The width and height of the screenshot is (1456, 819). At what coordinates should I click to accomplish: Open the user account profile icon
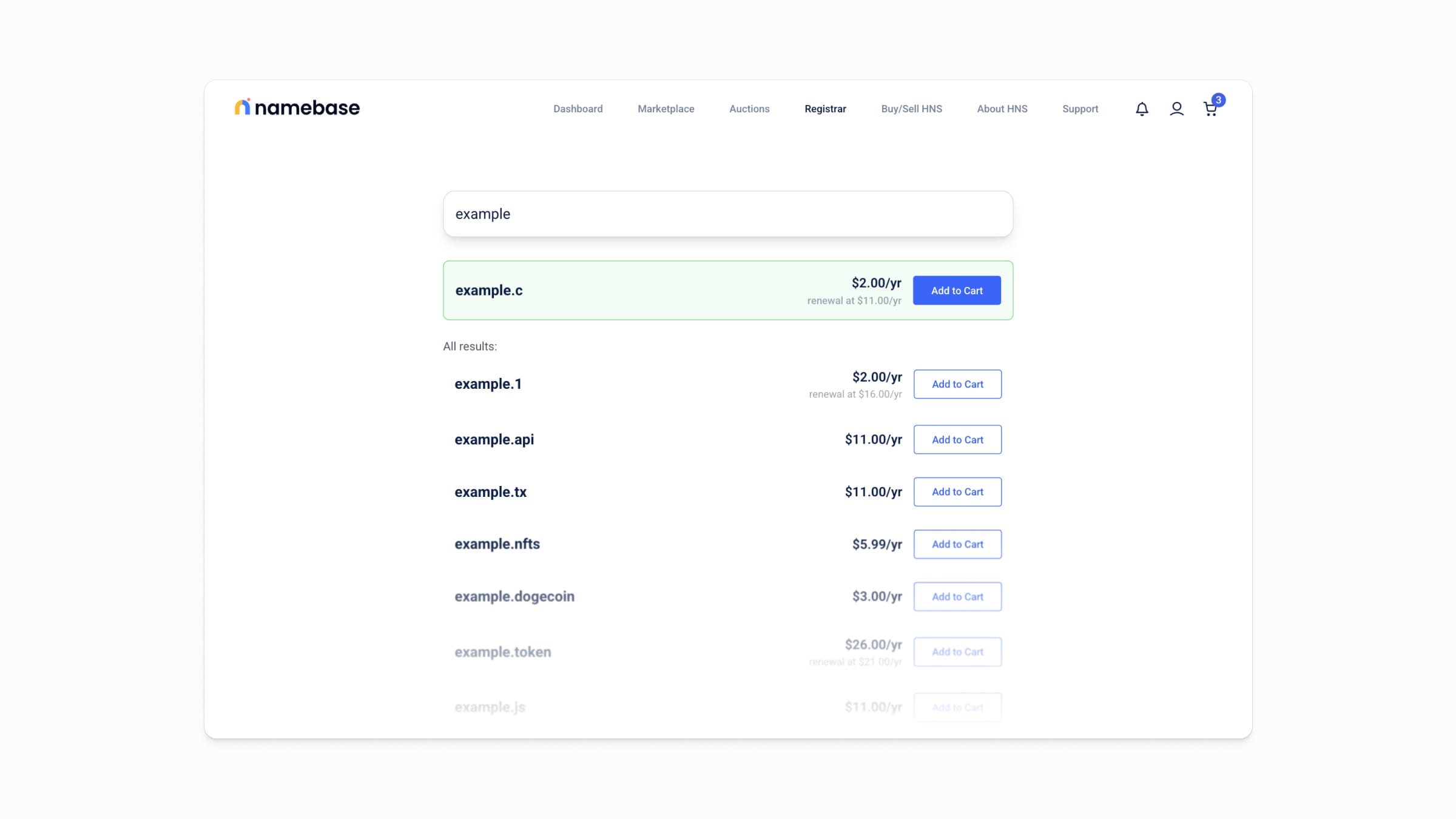click(1176, 109)
